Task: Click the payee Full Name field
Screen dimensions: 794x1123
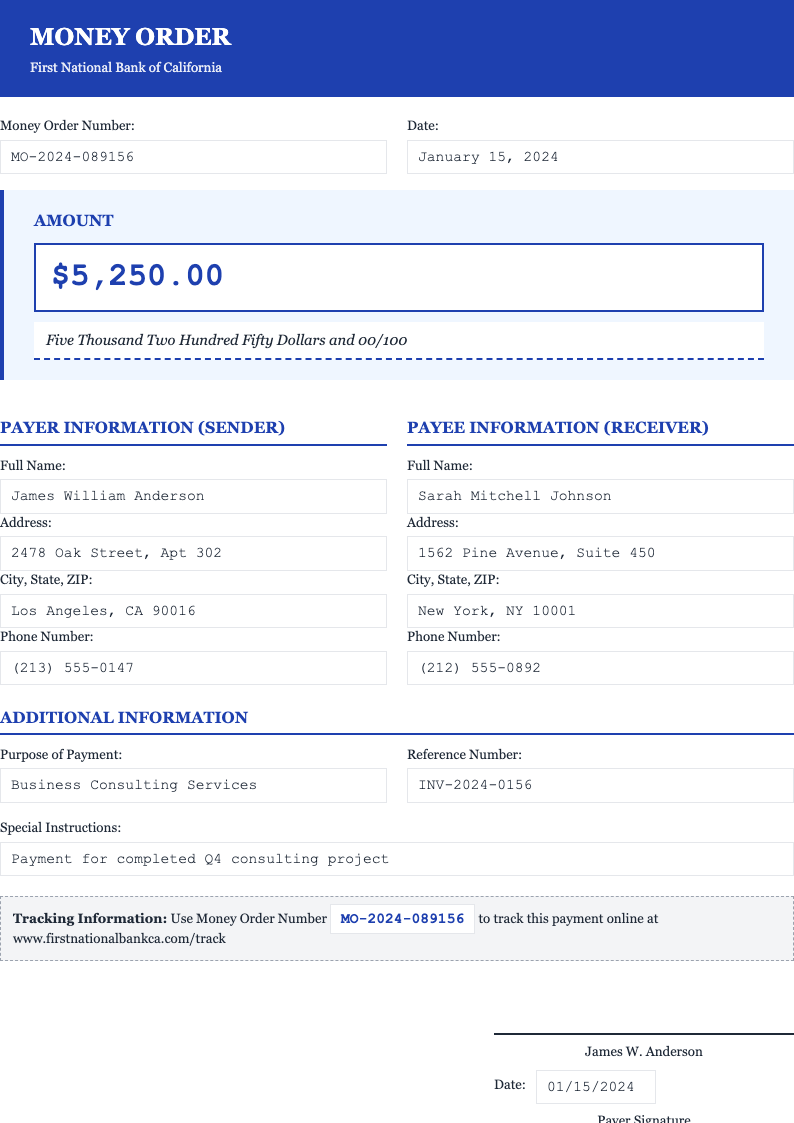Action: (x=599, y=496)
